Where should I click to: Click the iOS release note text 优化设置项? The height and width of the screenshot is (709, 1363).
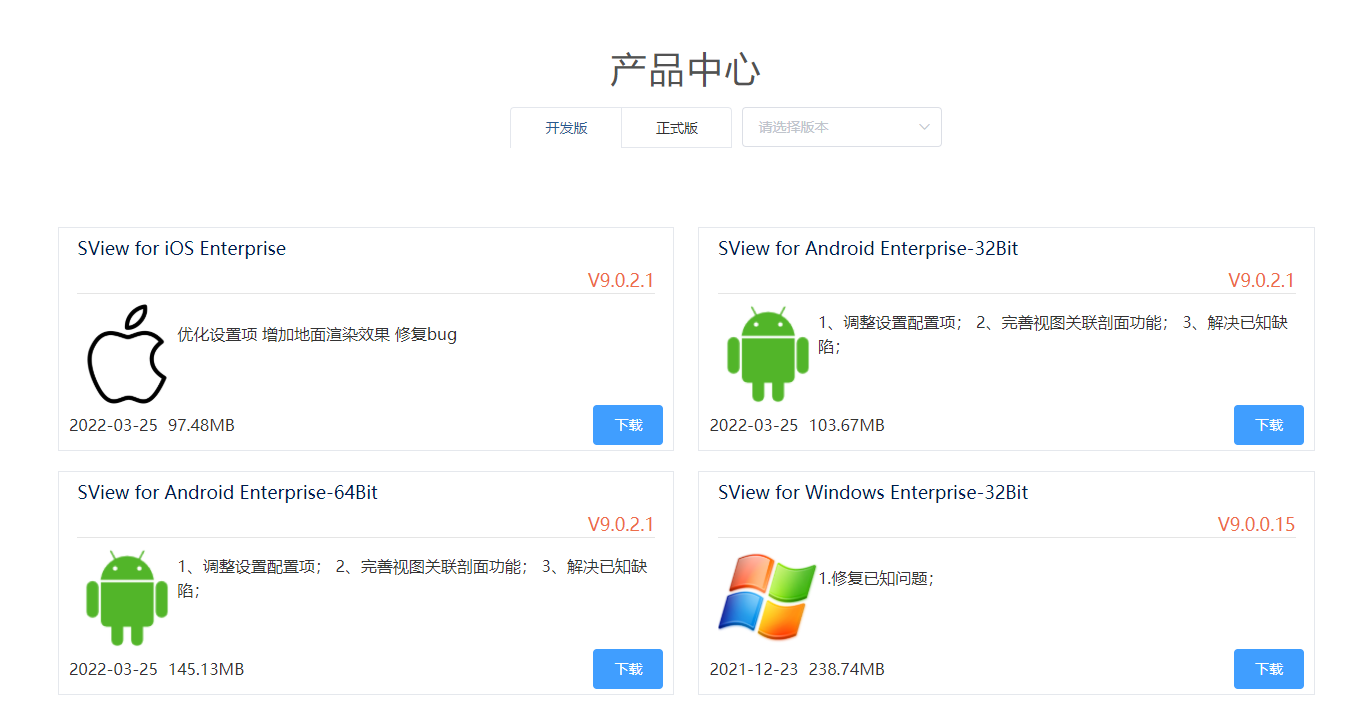click(x=217, y=334)
